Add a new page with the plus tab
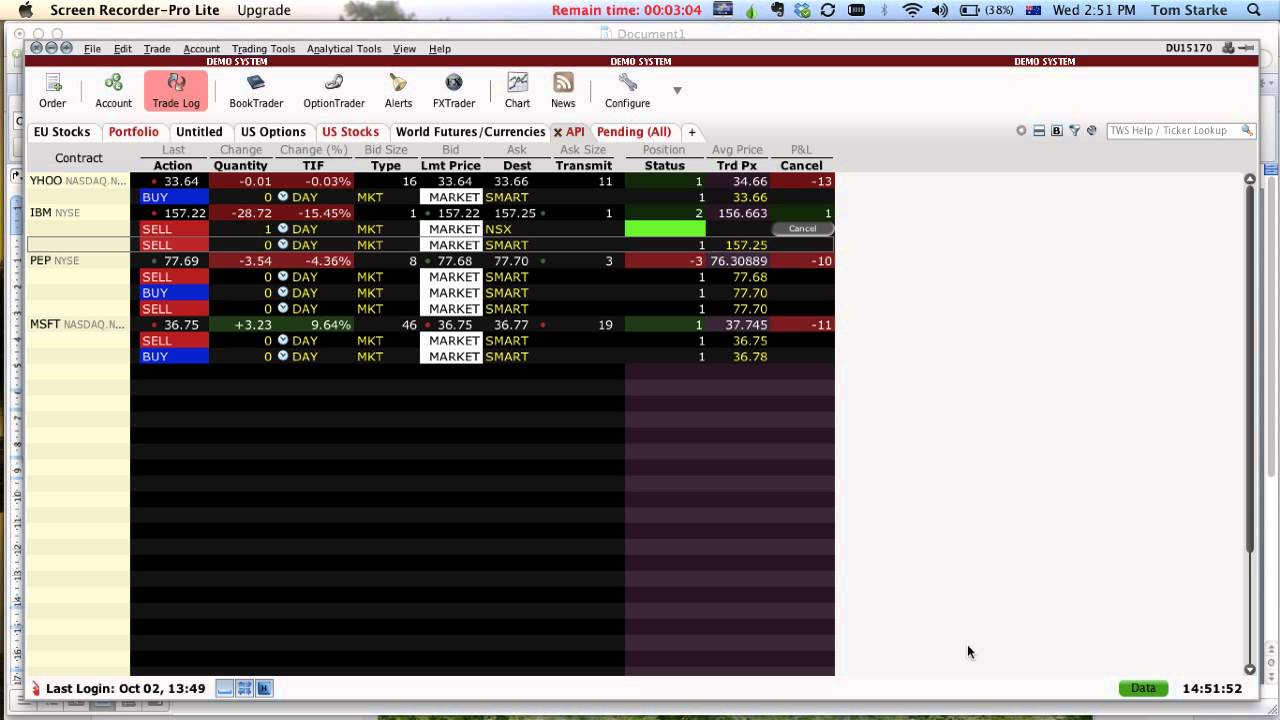This screenshot has height=720, width=1280. tap(691, 132)
